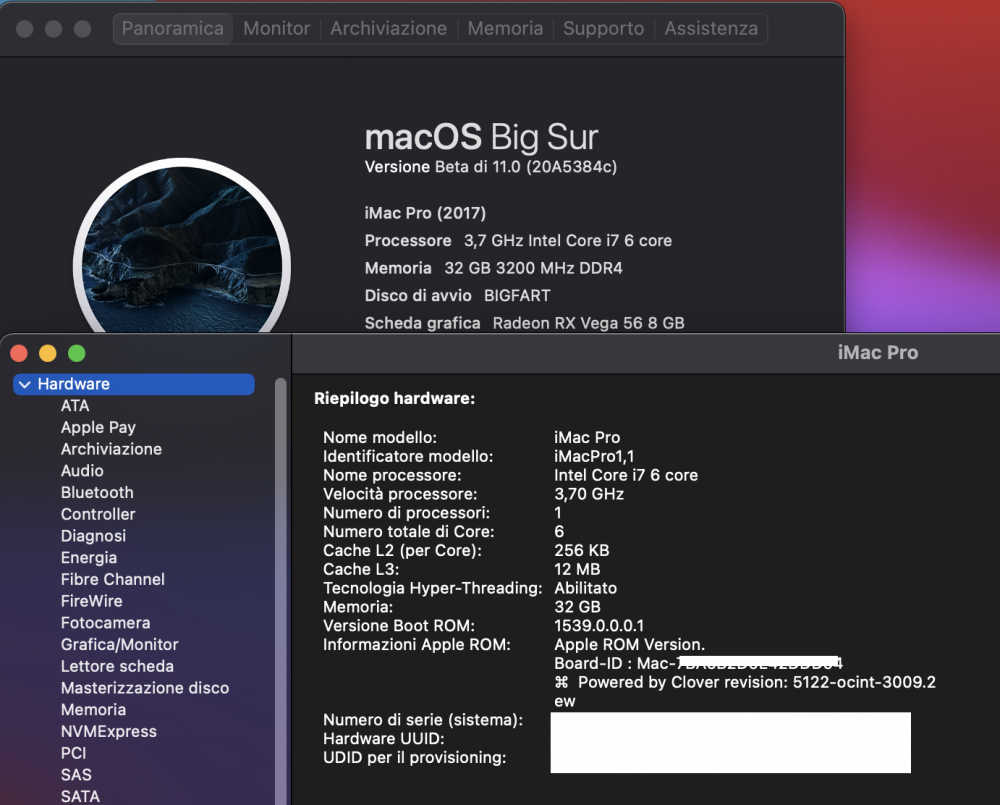Viewport: 1000px width, 805px height.
Task: Select Bluetooth in the sidebar
Action: tap(97, 492)
